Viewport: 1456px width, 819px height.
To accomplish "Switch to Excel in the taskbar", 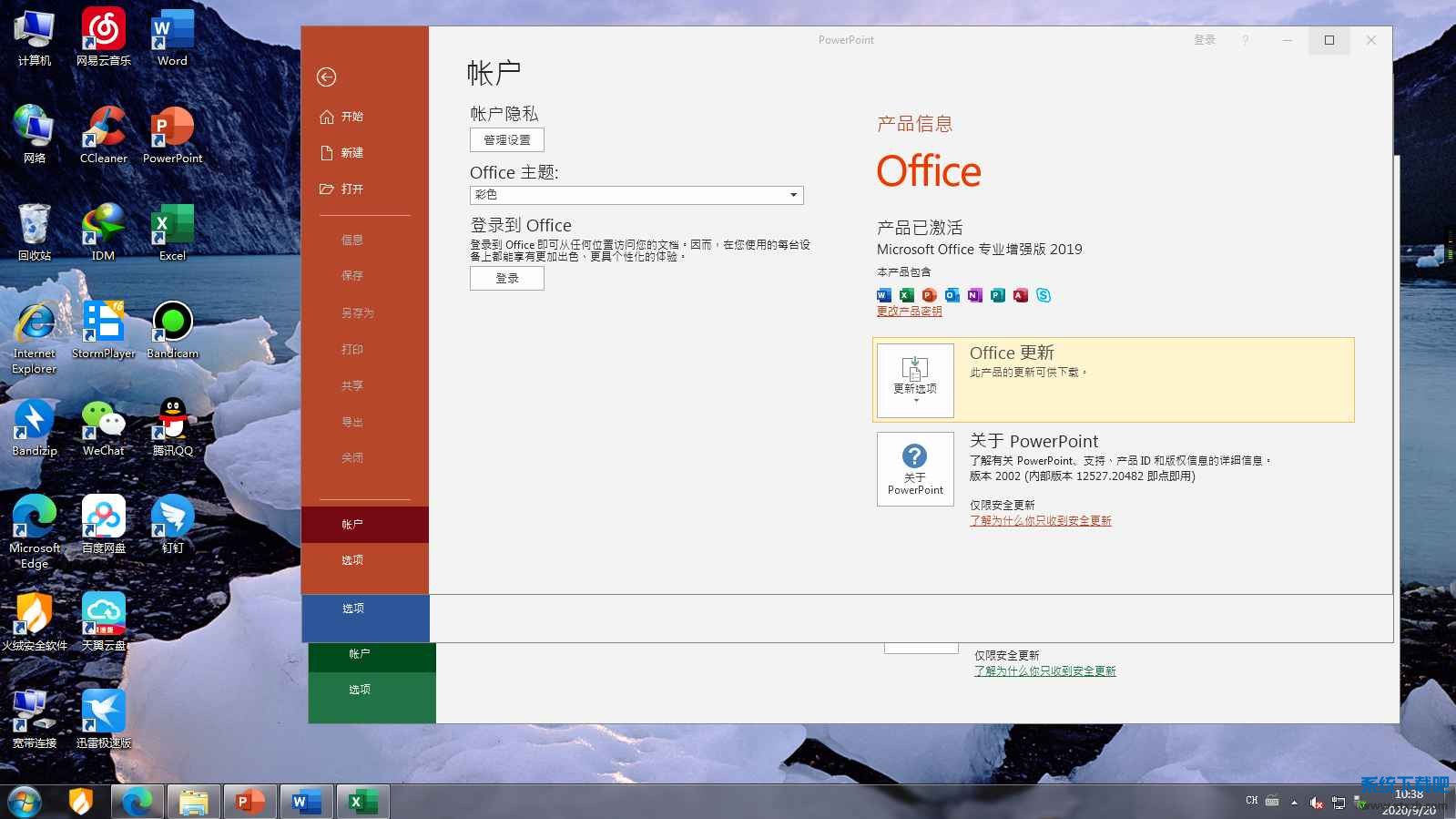I will point(363,802).
